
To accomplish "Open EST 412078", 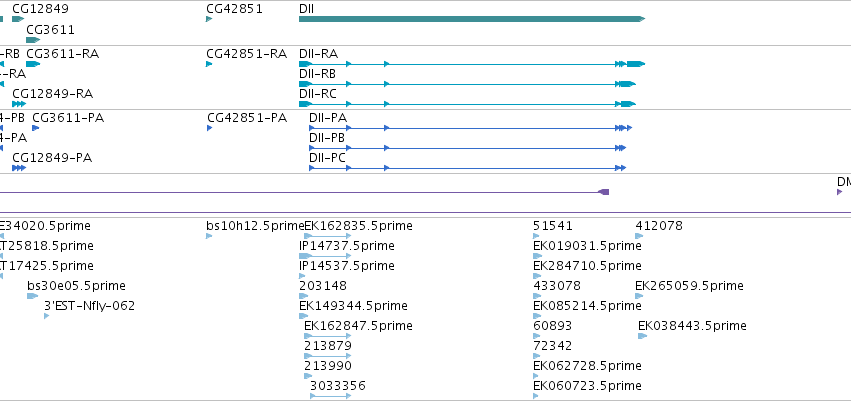I will 639,236.
